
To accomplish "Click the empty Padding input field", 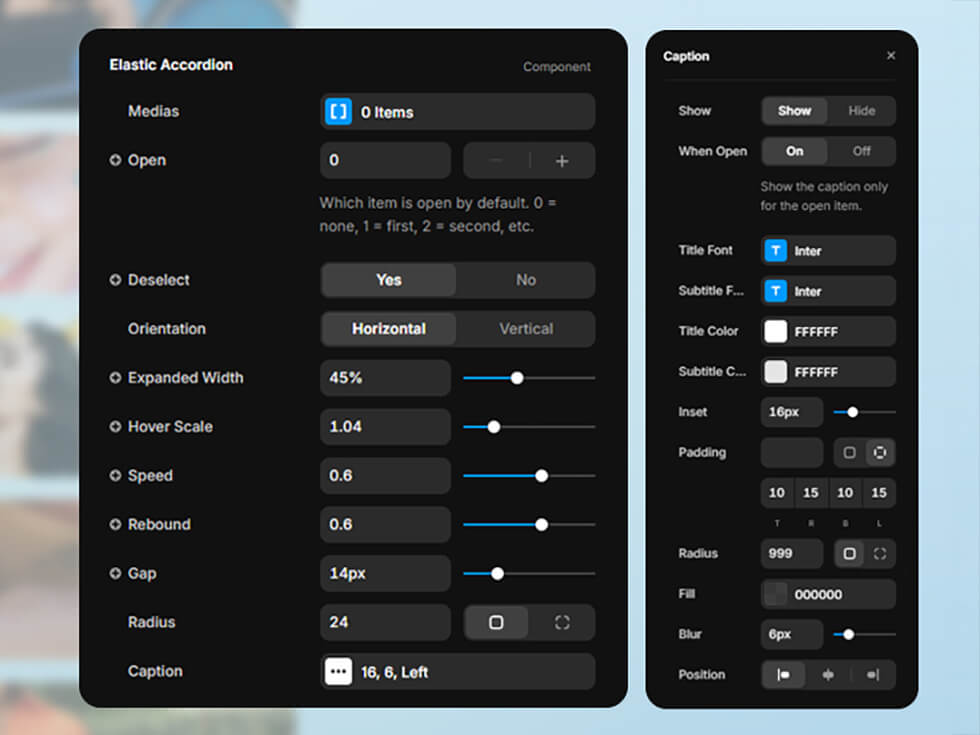I will point(792,452).
